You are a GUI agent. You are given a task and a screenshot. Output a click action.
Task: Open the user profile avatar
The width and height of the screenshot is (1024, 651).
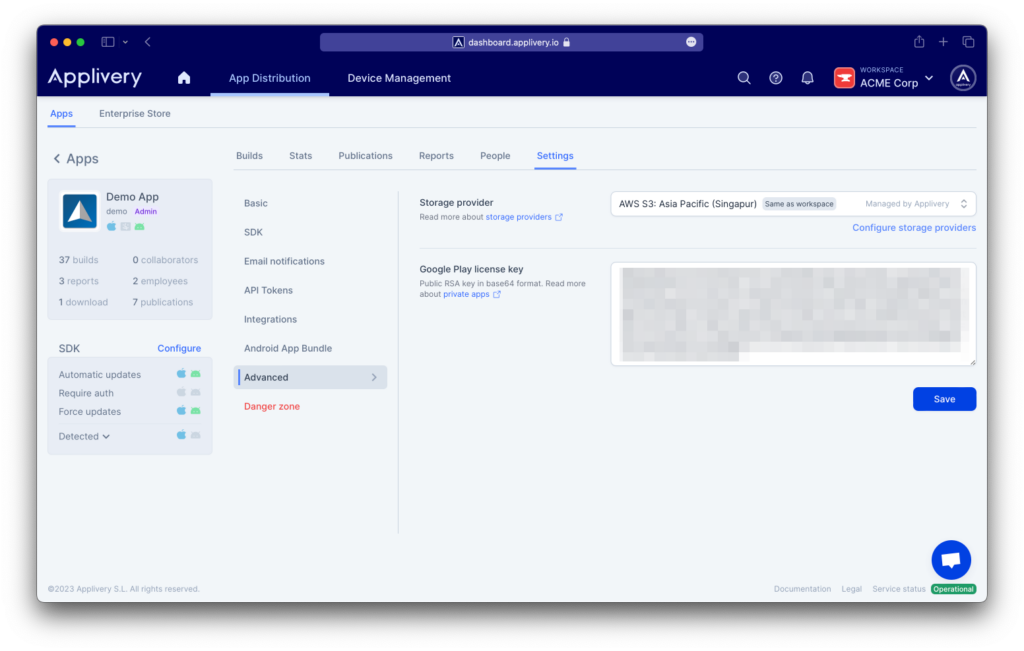tap(963, 78)
